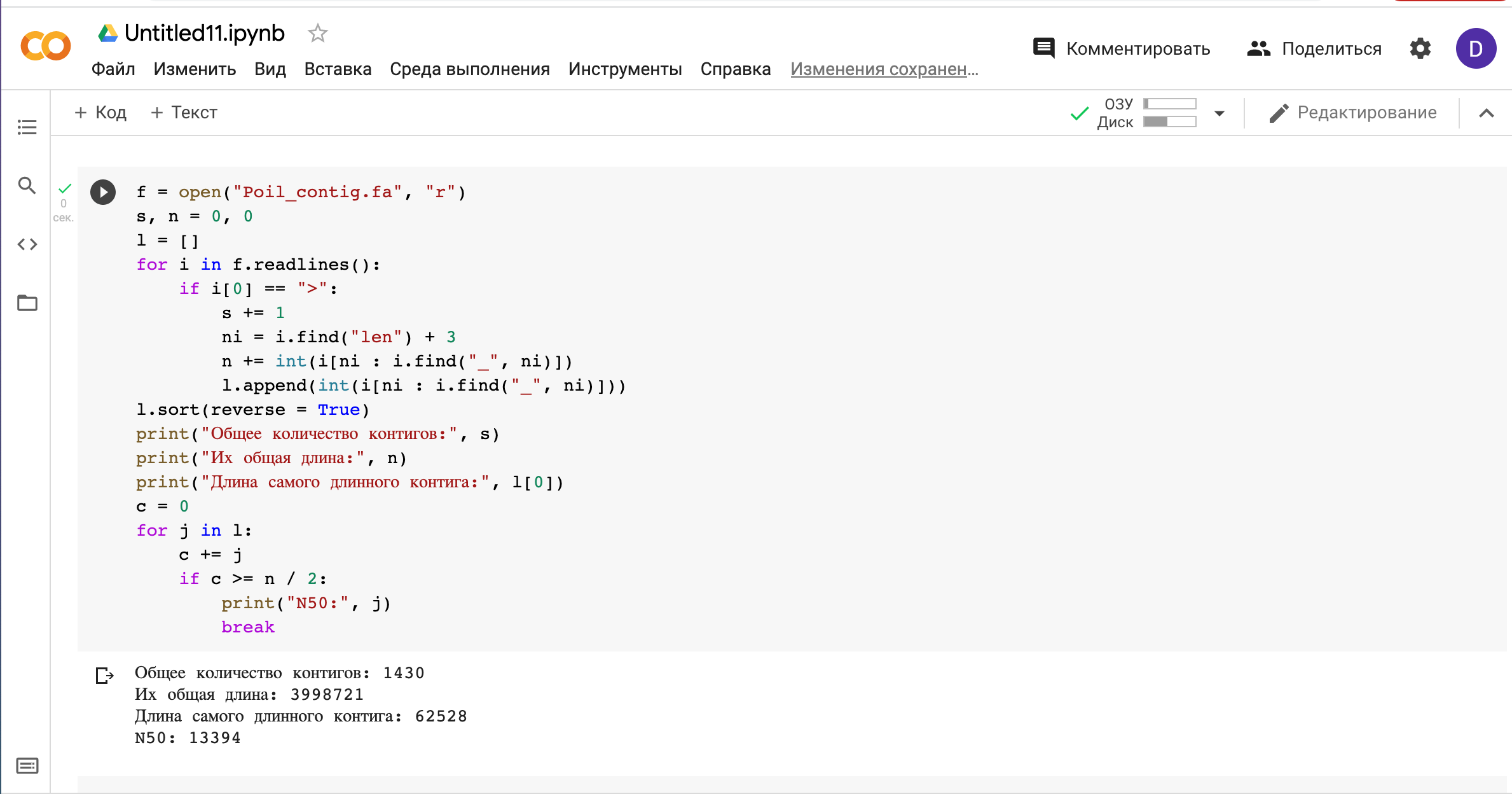This screenshot has height=794, width=1512.
Task: Open the find and replace search icon
Action: (x=27, y=185)
